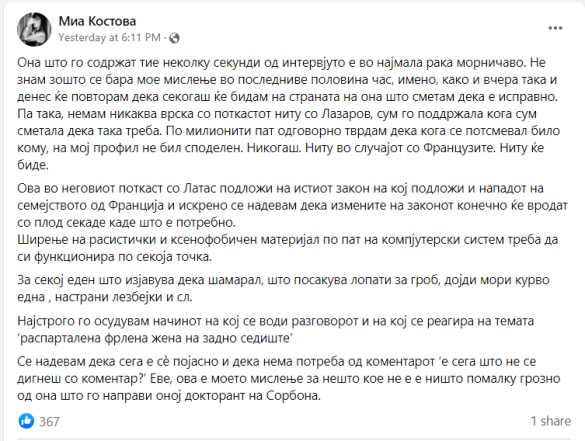Open the Миа Костова profile name link
This screenshot has height=441, width=585.
[x=97, y=21]
